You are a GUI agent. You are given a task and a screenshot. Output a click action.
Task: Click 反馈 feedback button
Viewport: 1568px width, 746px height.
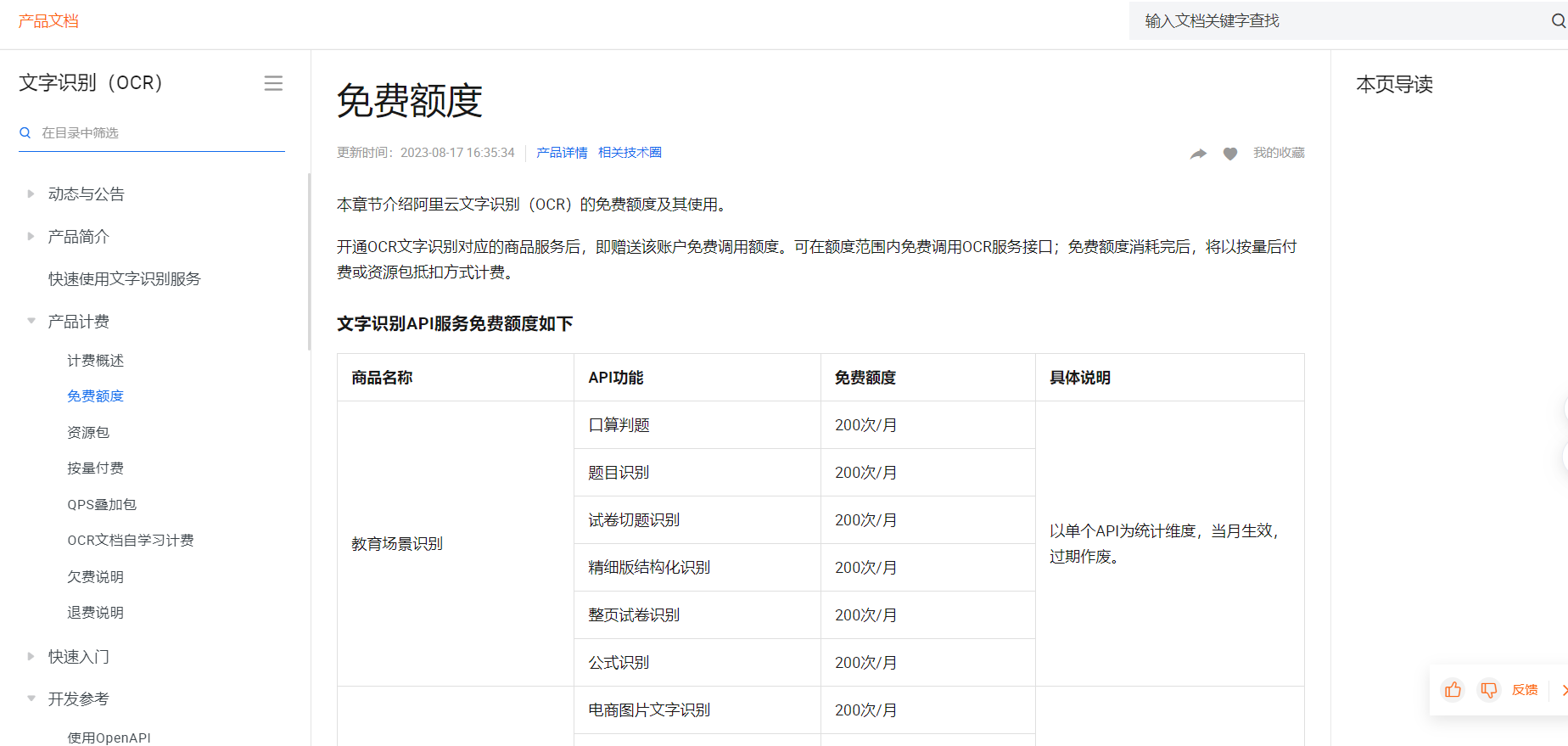tap(1525, 690)
